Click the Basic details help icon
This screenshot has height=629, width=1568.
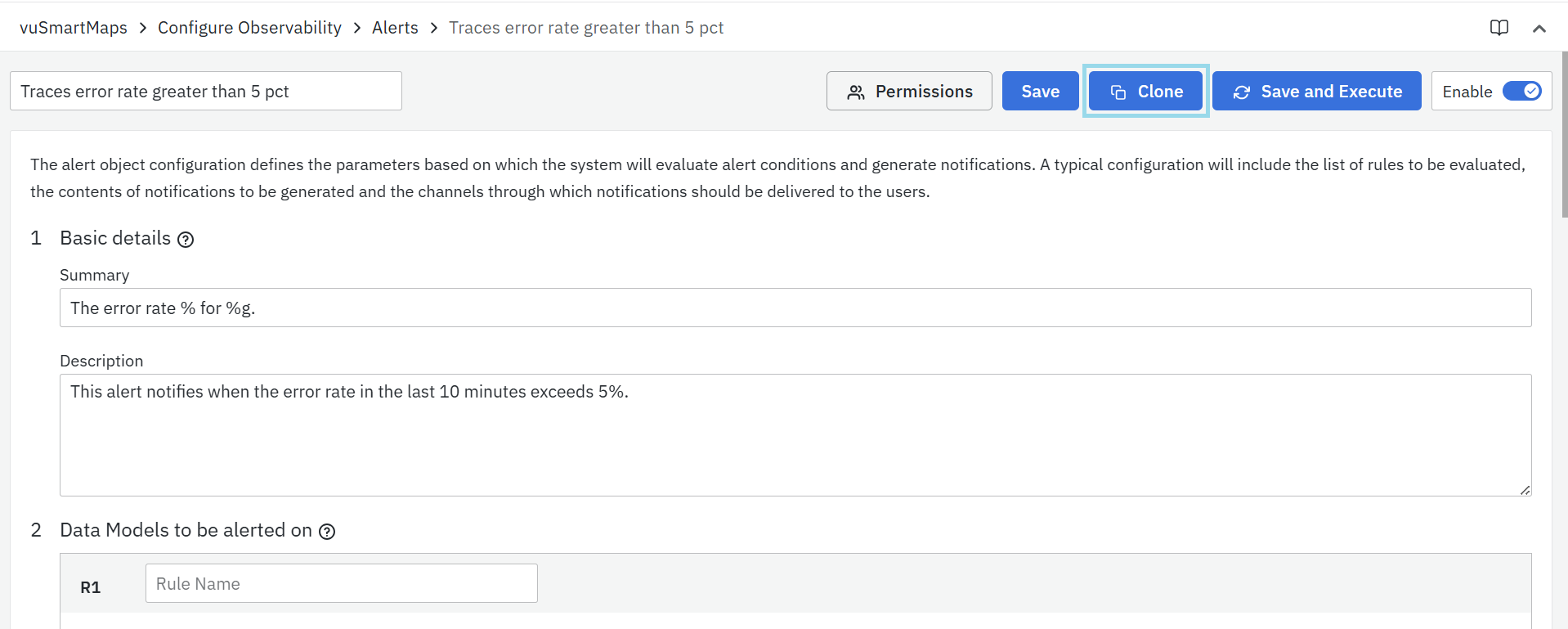click(x=186, y=240)
